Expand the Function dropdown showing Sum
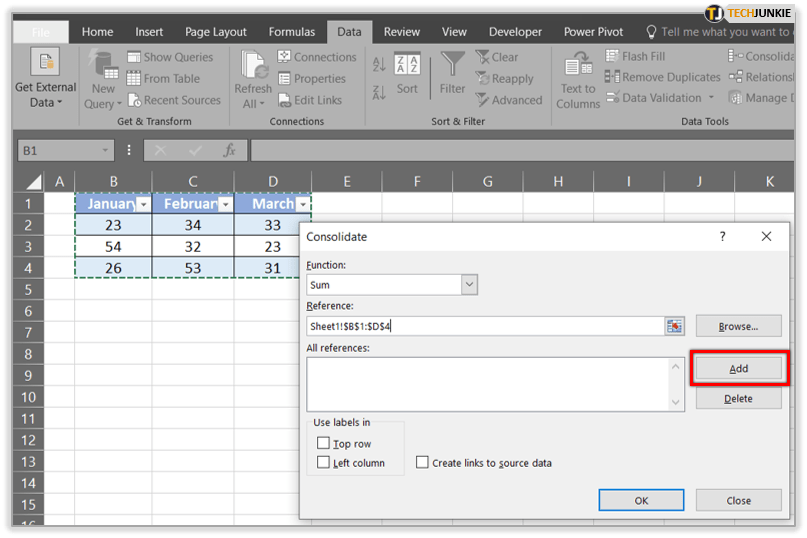The height and width of the screenshot is (538, 807). click(469, 285)
